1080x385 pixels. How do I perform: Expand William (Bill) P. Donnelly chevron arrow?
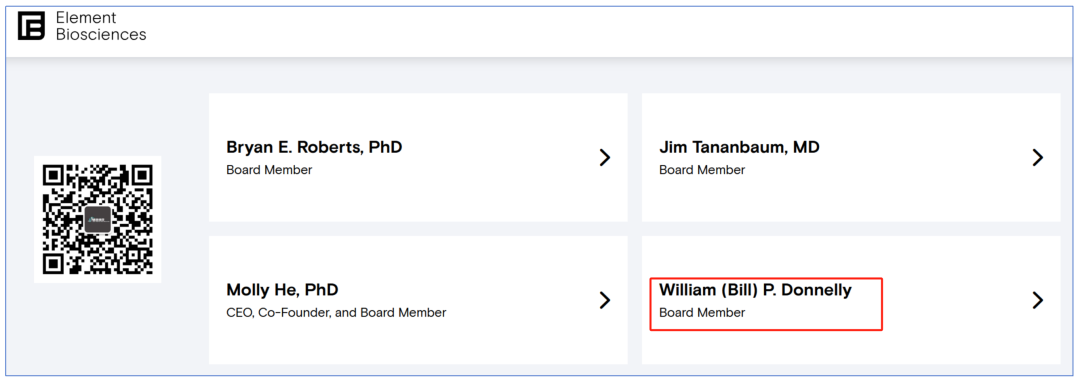pos(1037,300)
